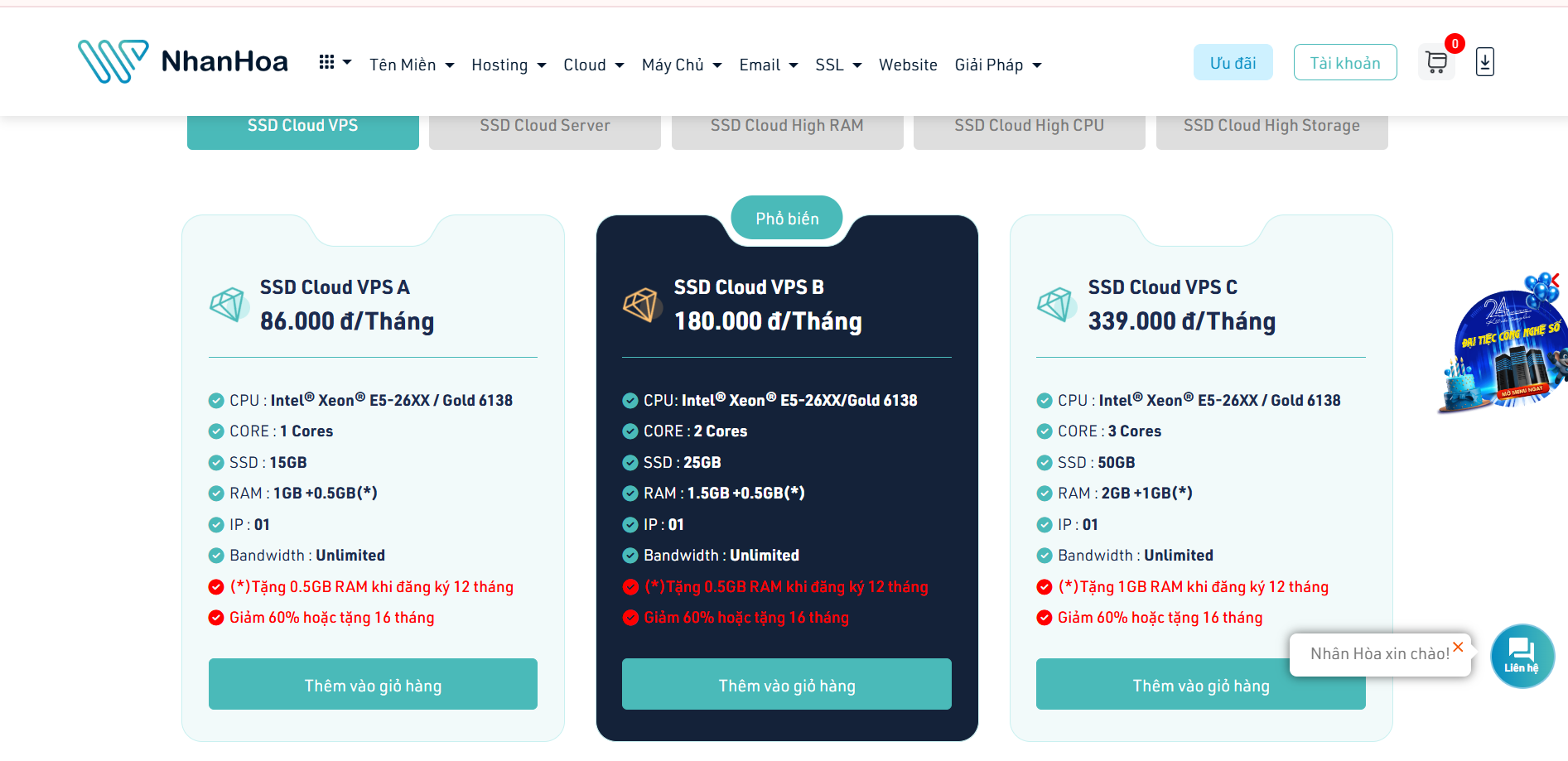Add SSD Cloud VPS A to cart
Viewport: 1568px width, 761px height.
click(373, 685)
